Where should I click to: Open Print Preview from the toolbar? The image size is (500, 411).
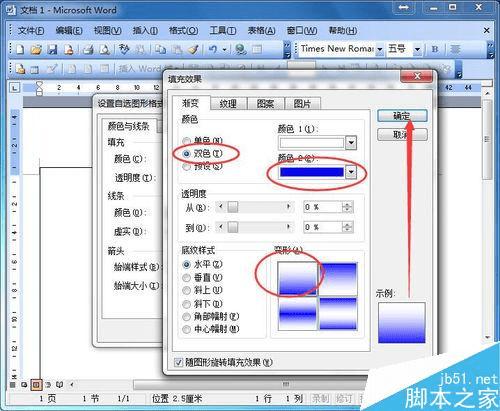click(104, 50)
